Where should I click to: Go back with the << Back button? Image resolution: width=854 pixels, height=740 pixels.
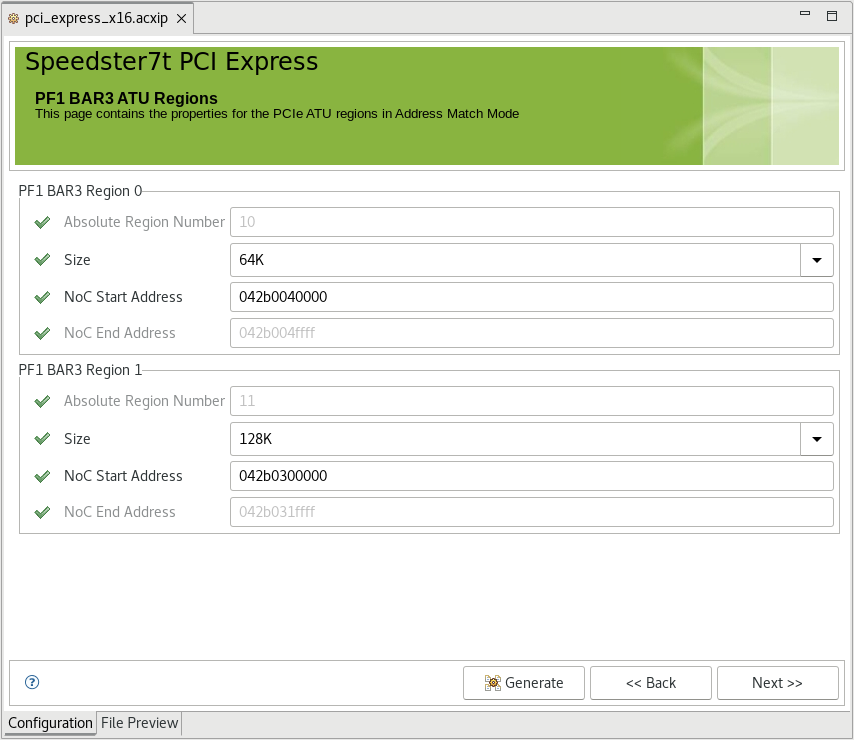(x=650, y=683)
